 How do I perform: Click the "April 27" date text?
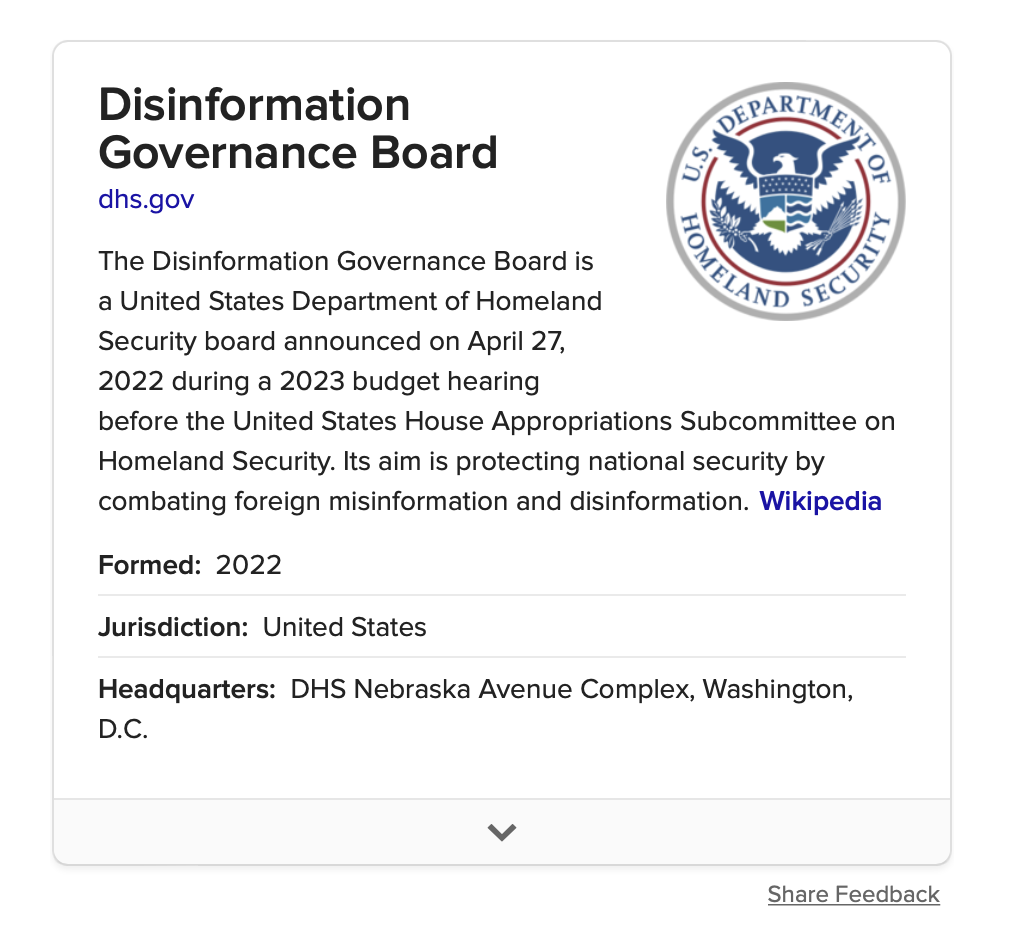pyautogui.click(x=515, y=341)
